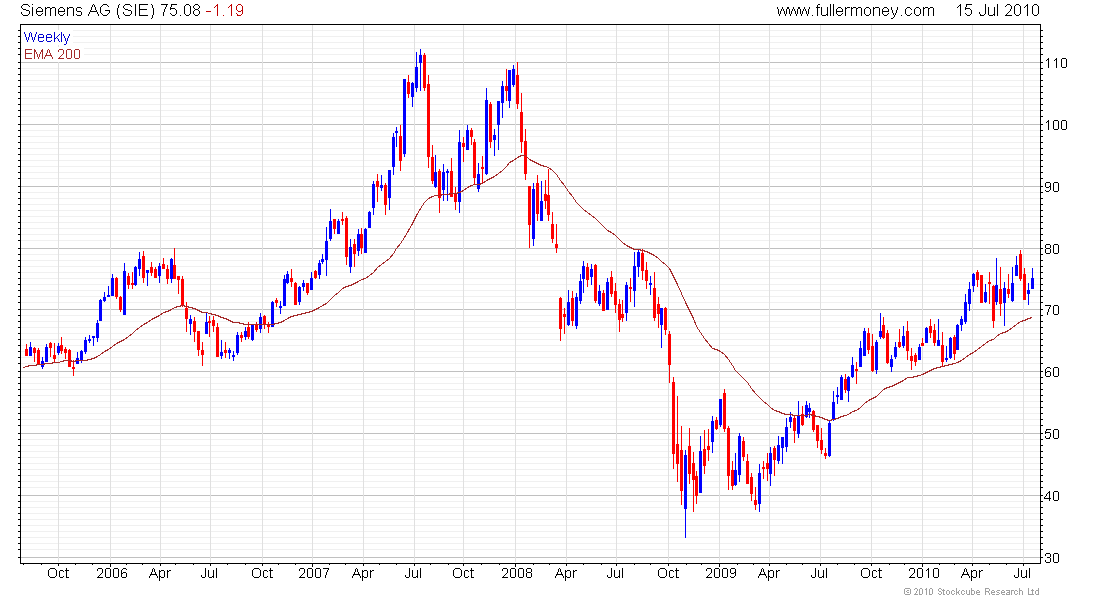The width and height of the screenshot is (1100, 600).
Task: Click the 2006 year axis label
Action: (112, 573)
